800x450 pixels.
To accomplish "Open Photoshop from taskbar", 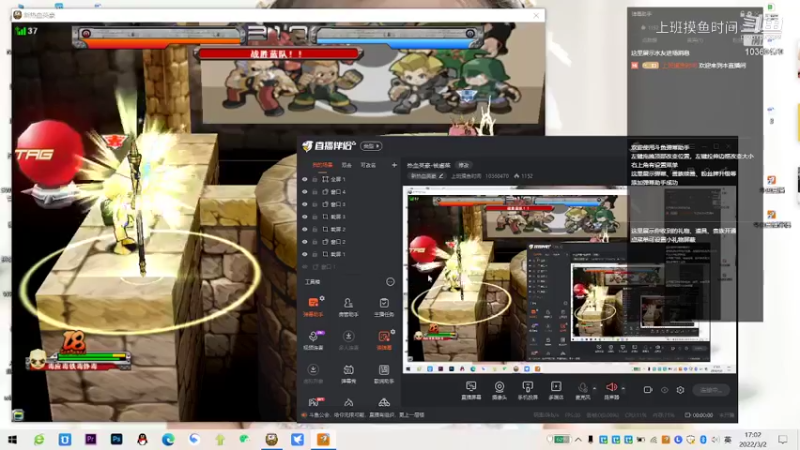I will pyautogui.click(x=116, y=439).
